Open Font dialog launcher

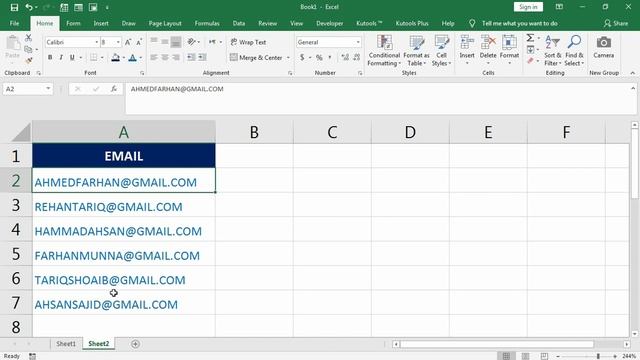tap(142, 73)
